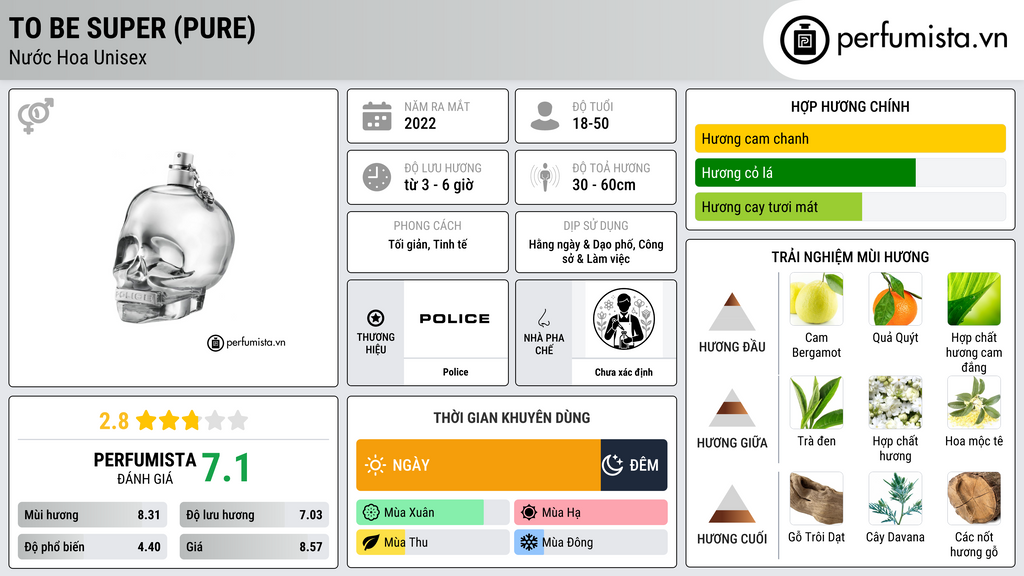Click the Hương cuối pyramid icon

732,504
